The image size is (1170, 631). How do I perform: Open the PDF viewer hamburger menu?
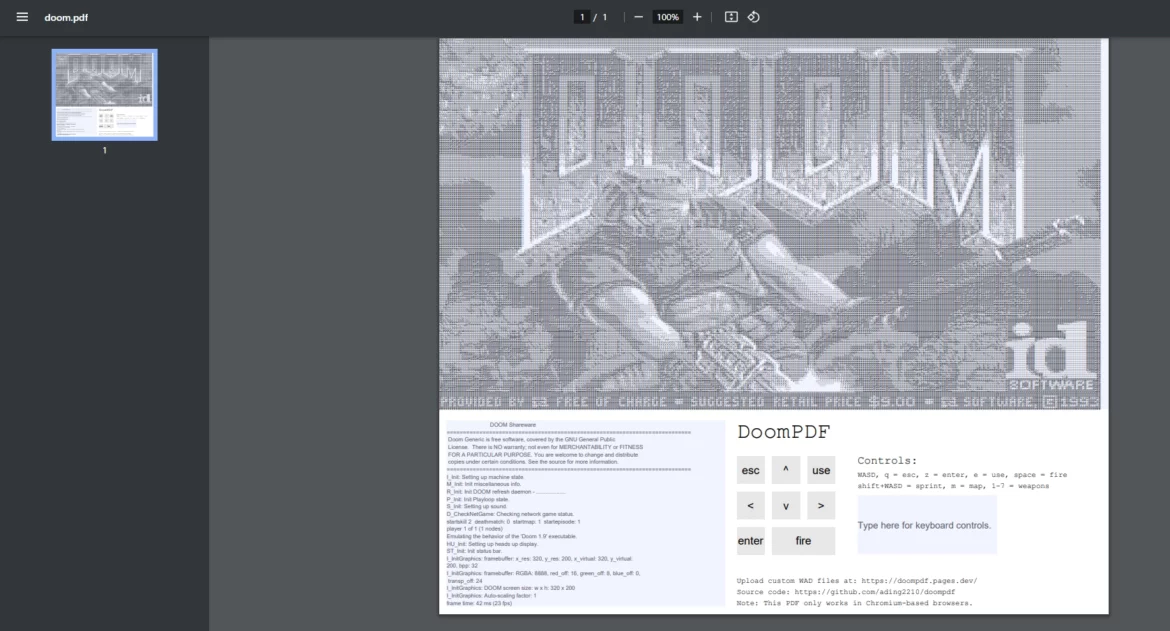click(x=22, y=16)
